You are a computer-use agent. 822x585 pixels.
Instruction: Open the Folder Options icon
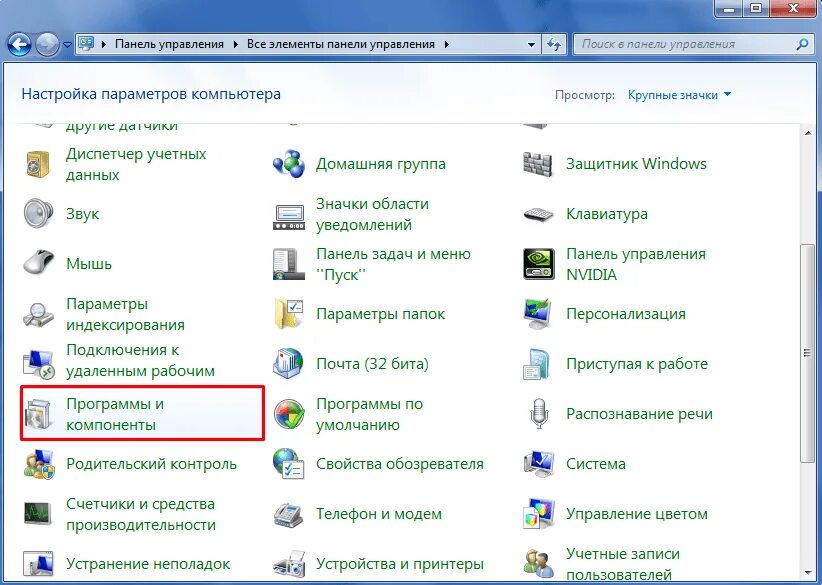coord(289,313)
